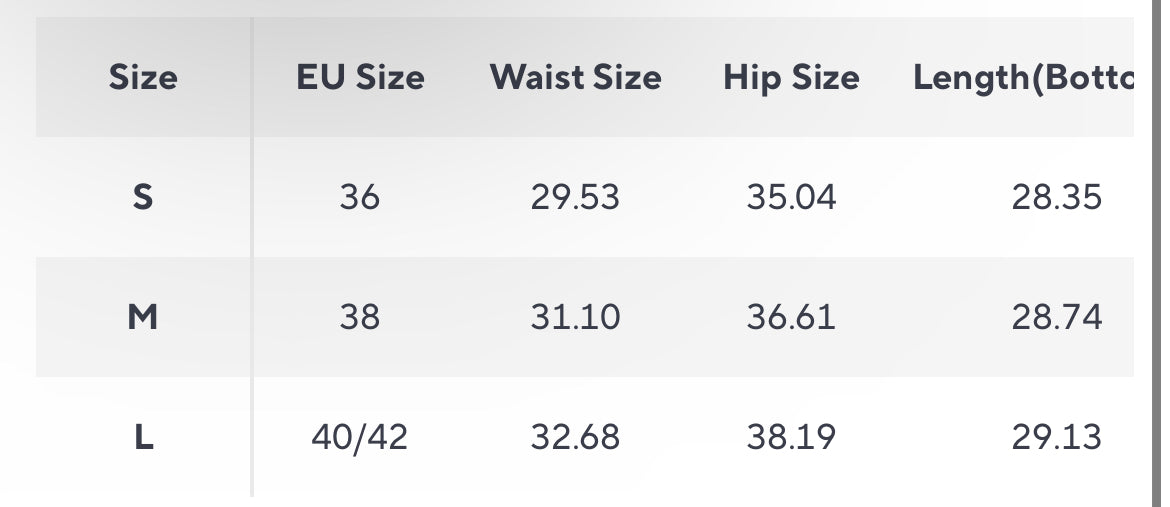Select length value 29.13
This screenshot has height=507, width=1170.
(x=1057, y=437)
